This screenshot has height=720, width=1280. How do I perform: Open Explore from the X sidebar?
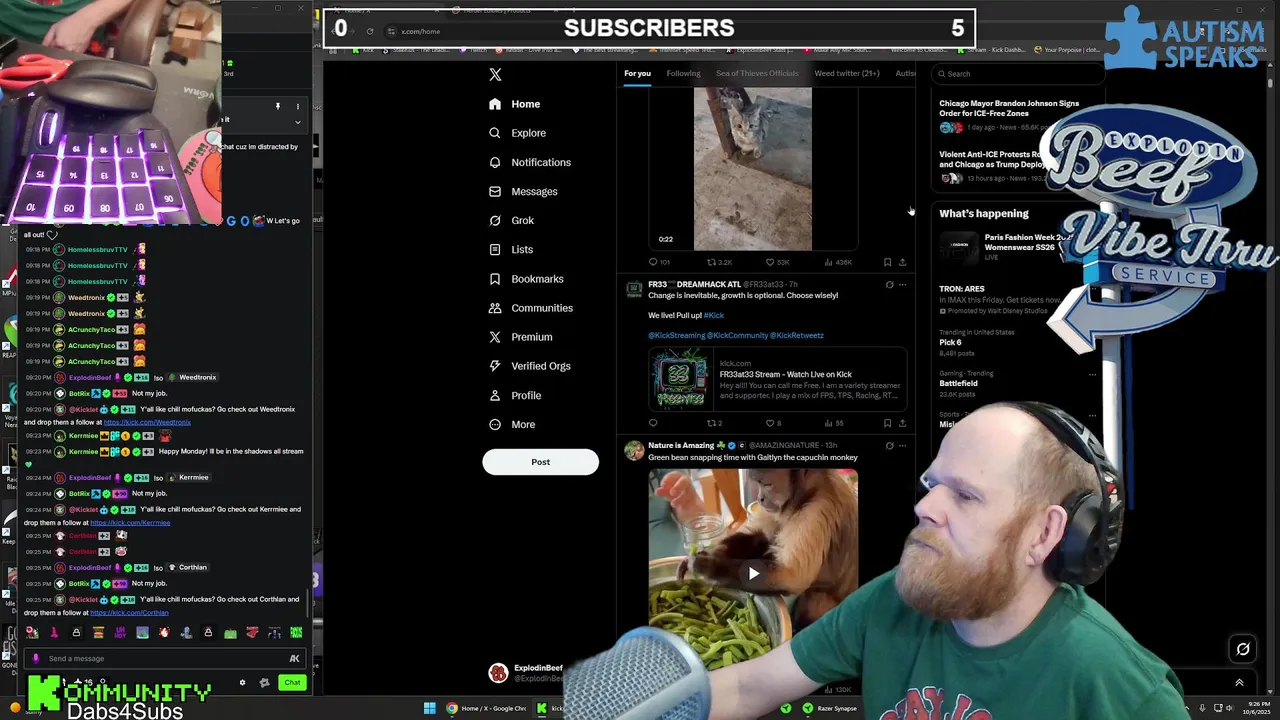[x=517, y=133]
